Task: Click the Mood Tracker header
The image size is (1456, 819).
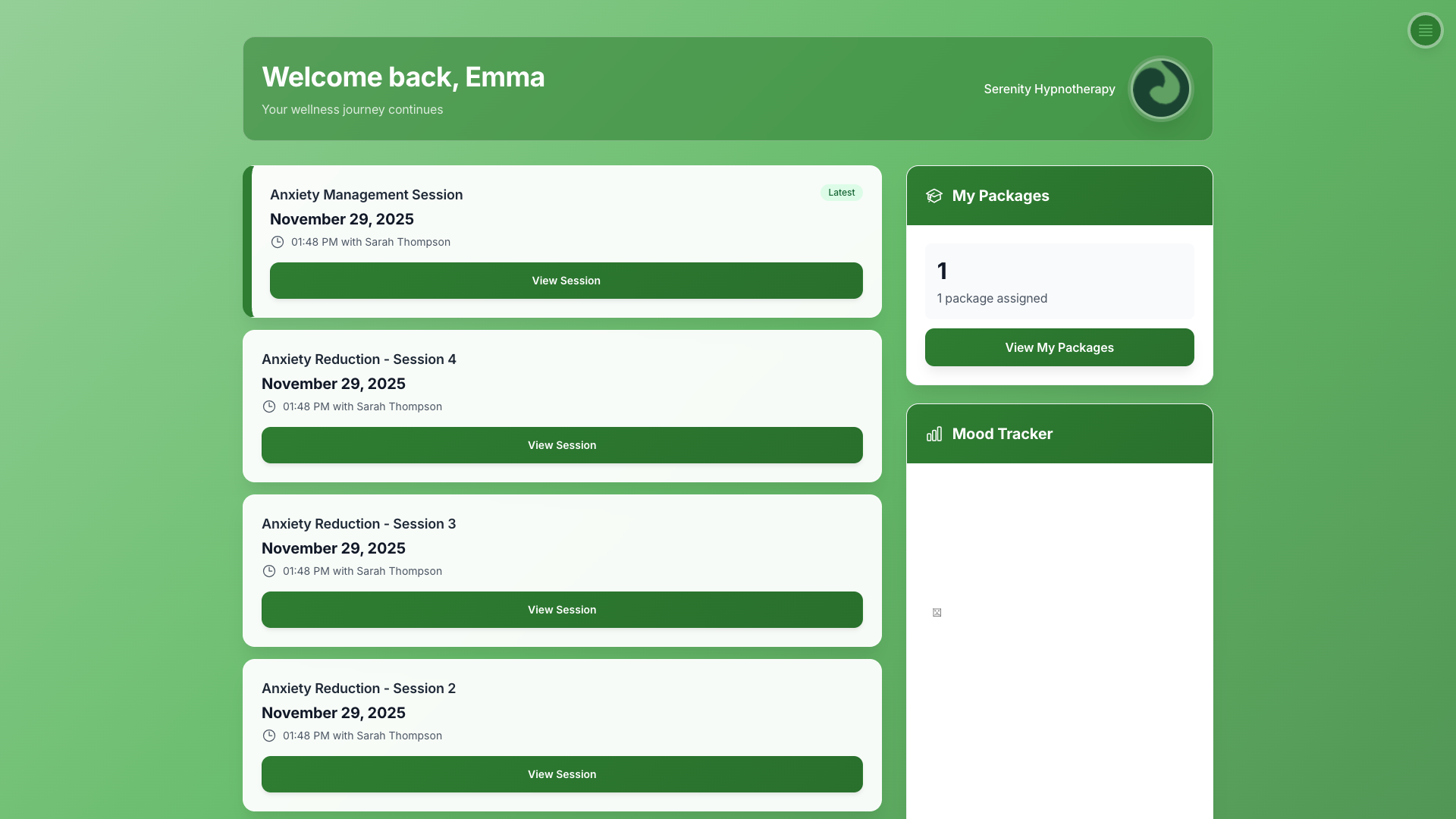Action: point(1002,434)
